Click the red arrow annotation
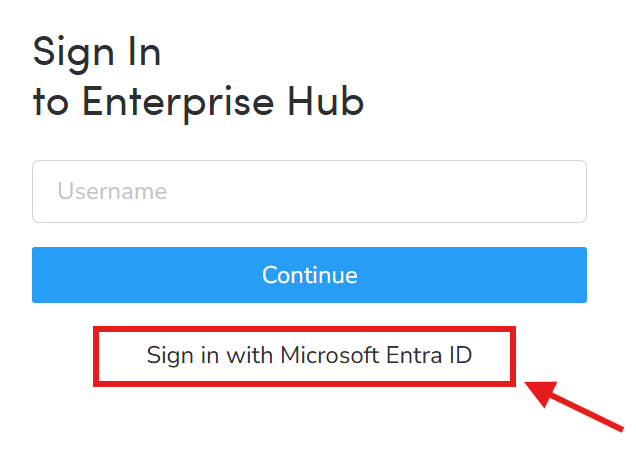The image size is (636, 454). coord(574,406)
